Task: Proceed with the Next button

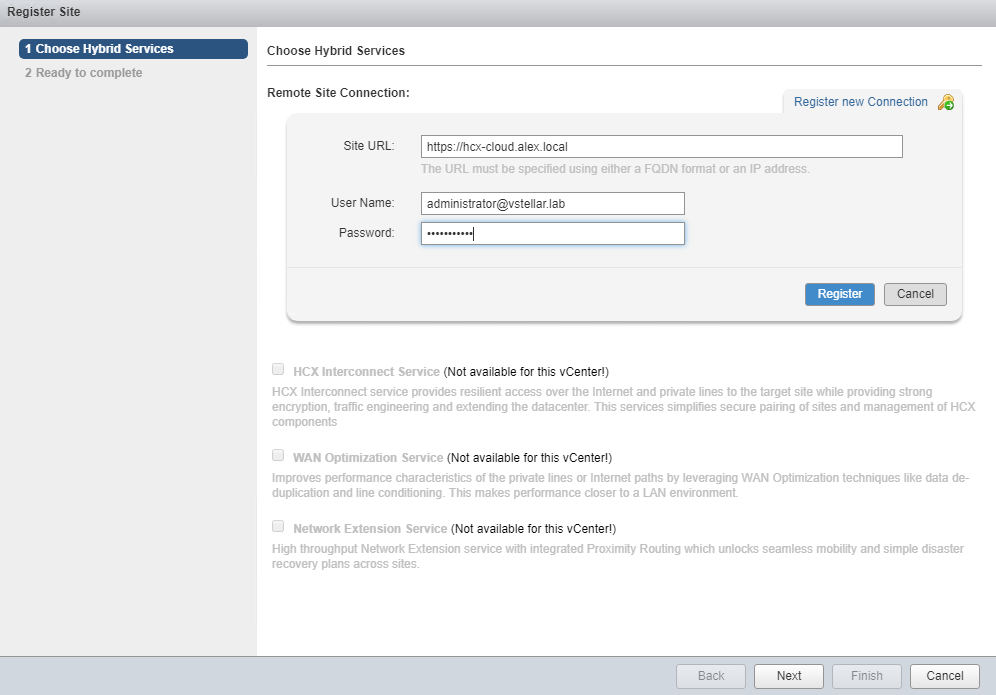Action: pos(789,676)
